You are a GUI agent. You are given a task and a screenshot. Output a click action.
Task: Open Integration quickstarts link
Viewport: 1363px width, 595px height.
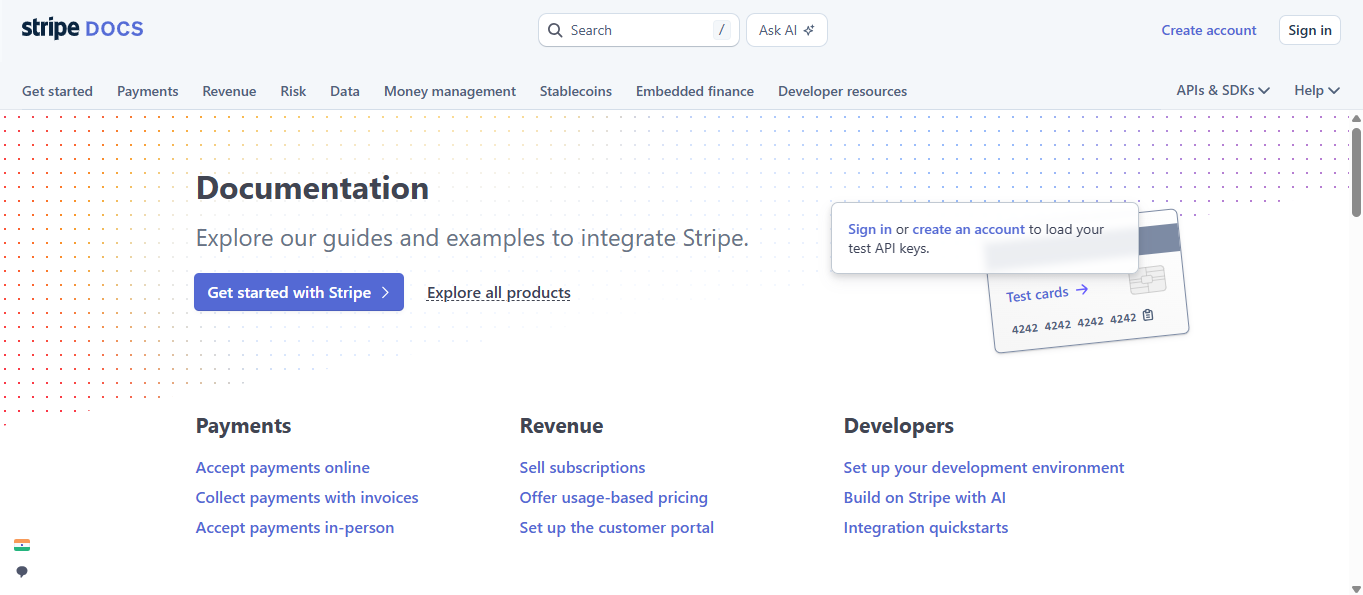(926, 528)
